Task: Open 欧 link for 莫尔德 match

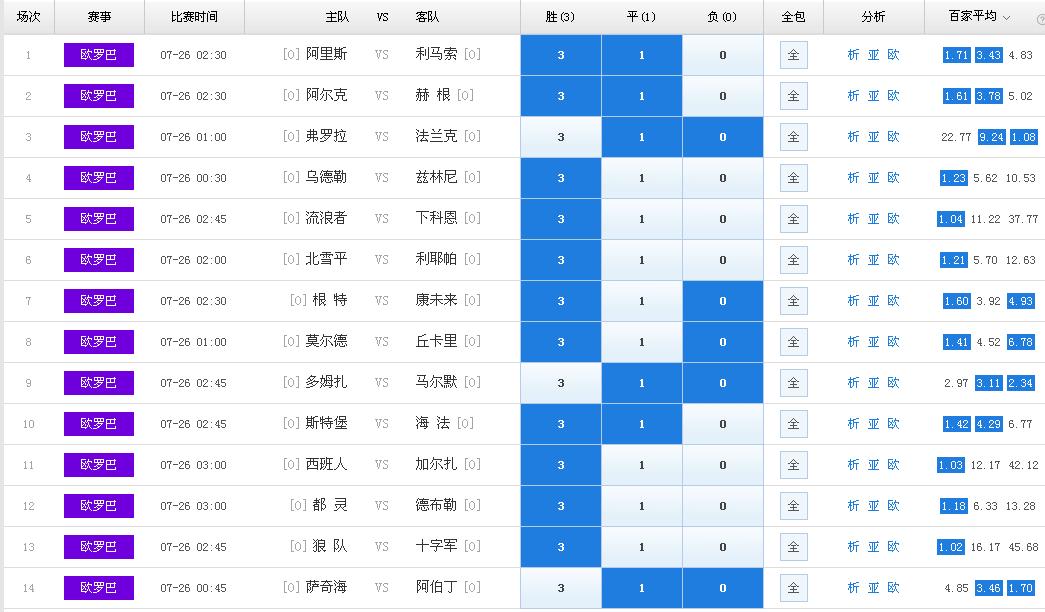Action: click(x=893, y=342)
